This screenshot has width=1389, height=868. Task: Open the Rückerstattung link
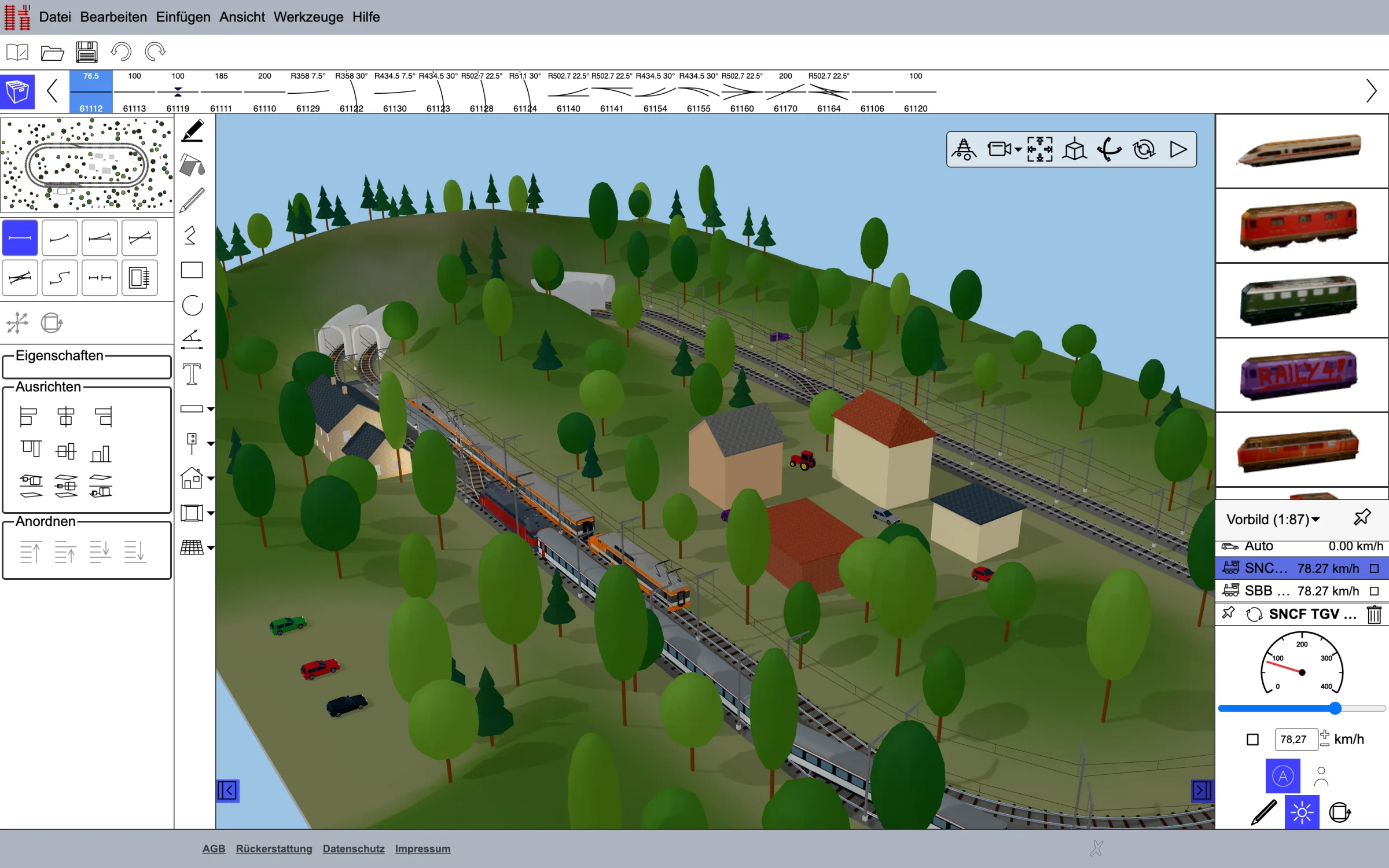[x=274, y=849]
